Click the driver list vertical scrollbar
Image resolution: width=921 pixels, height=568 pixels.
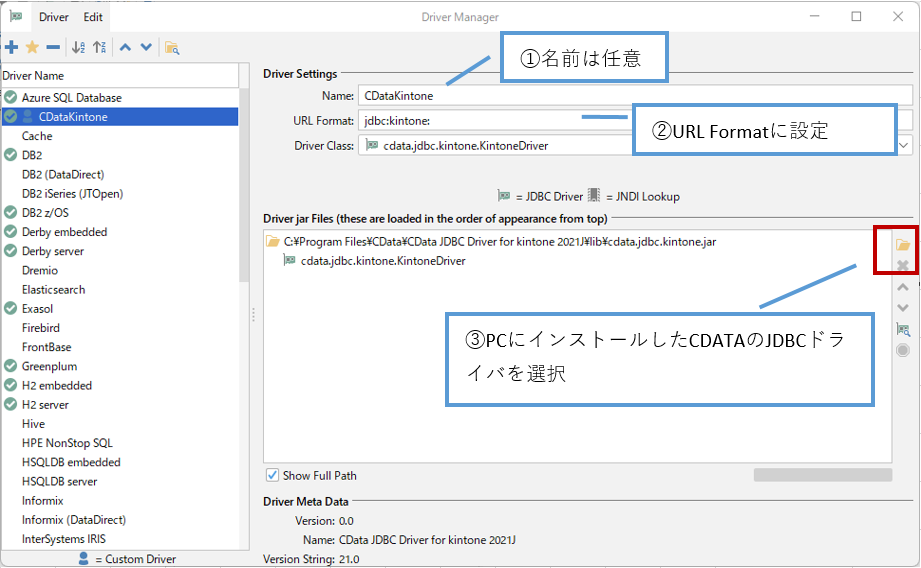[244, 186]
